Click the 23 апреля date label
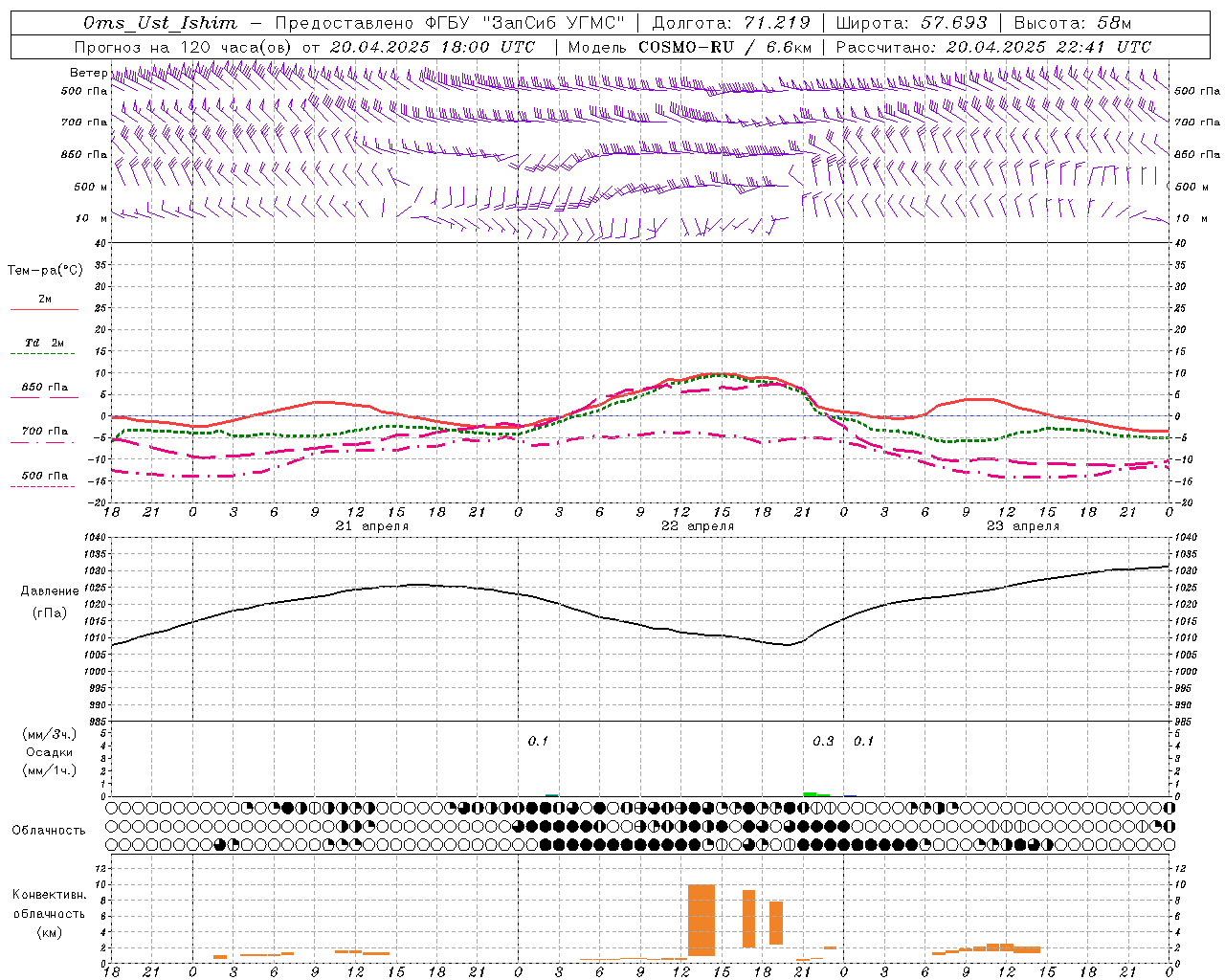The height and width of the screenshot is (980, 1225). coord(1023,526)
